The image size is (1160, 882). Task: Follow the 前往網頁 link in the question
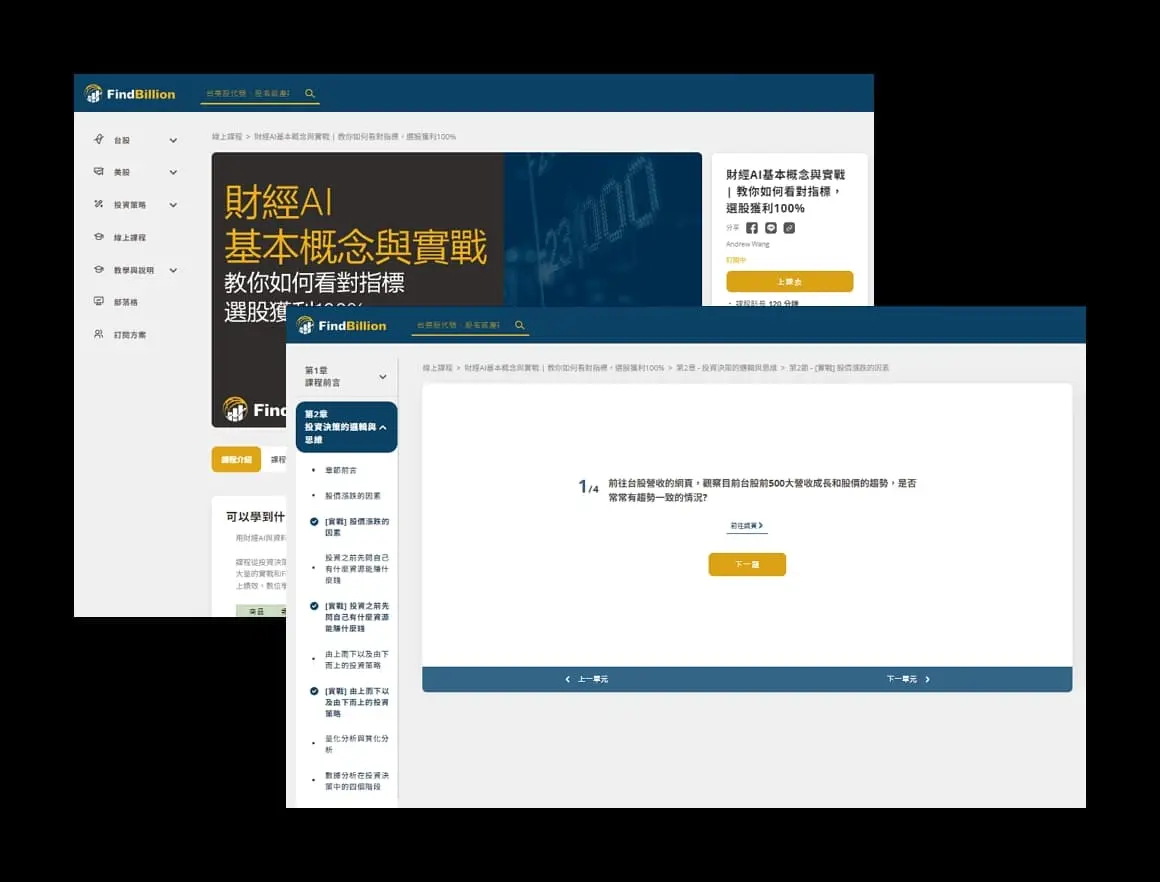pos(747,525)
